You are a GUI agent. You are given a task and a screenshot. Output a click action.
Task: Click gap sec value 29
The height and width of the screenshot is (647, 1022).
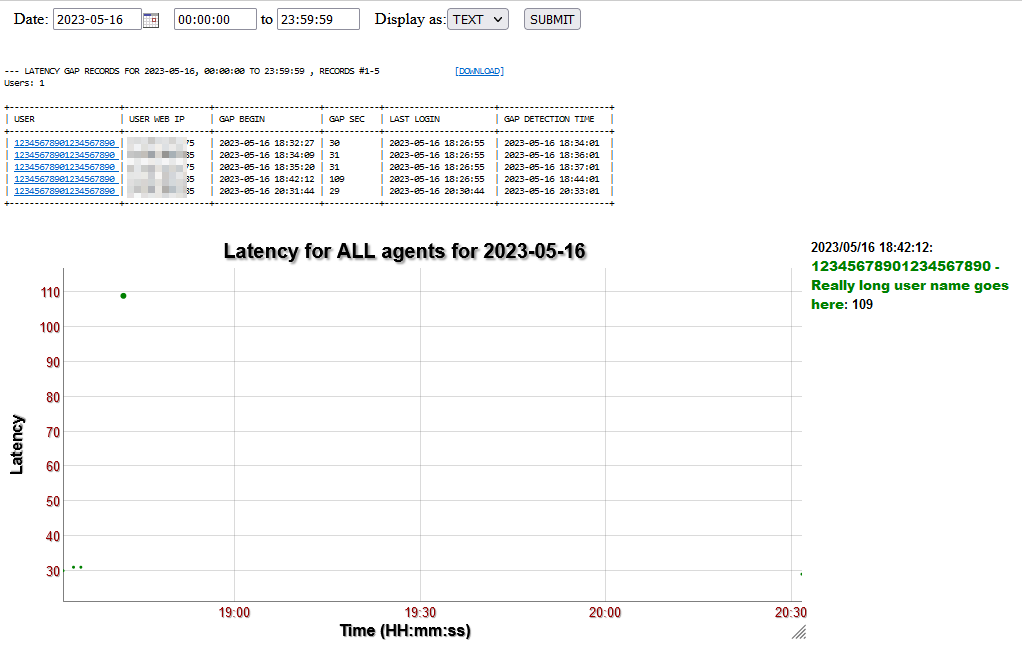(x=334, y=191)
